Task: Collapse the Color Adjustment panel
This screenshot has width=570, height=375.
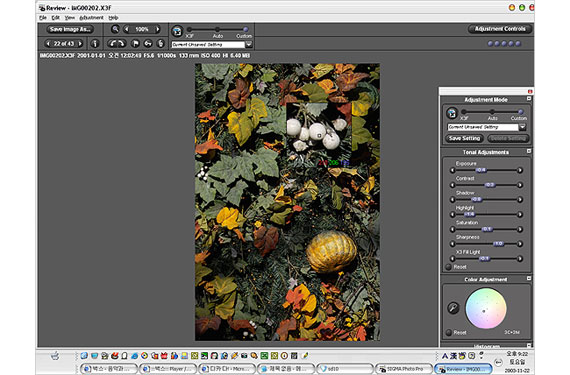Action: click(x=529, y=278)
